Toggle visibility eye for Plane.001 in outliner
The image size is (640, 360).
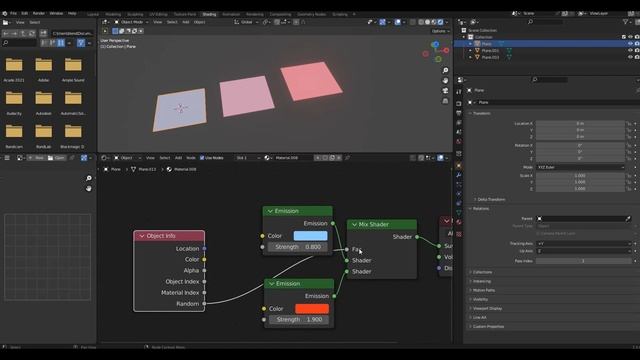(630, 51)
